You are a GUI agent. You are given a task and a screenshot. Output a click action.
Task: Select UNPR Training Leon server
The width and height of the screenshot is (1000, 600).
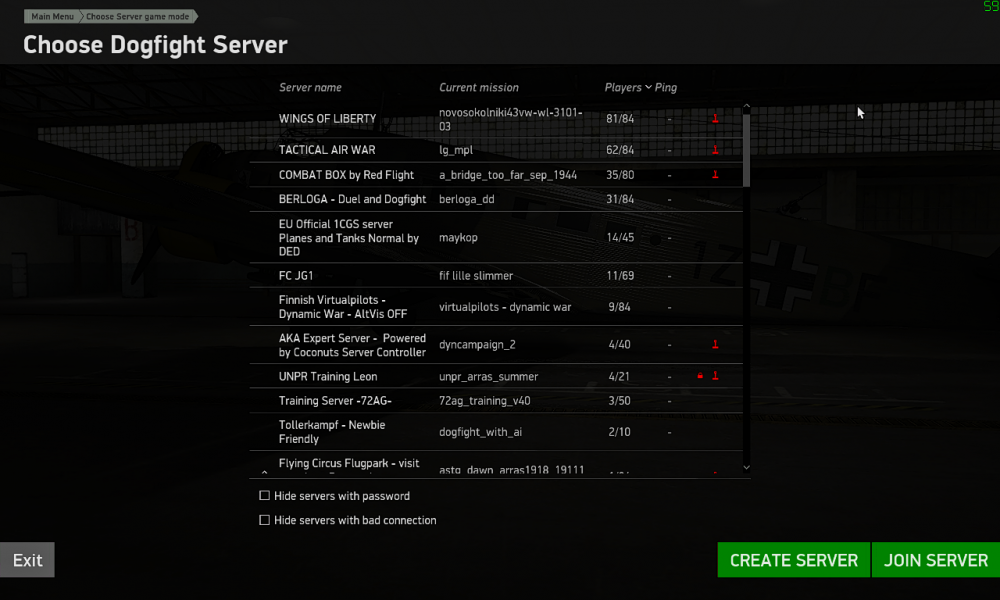click(x=496, y=376)
